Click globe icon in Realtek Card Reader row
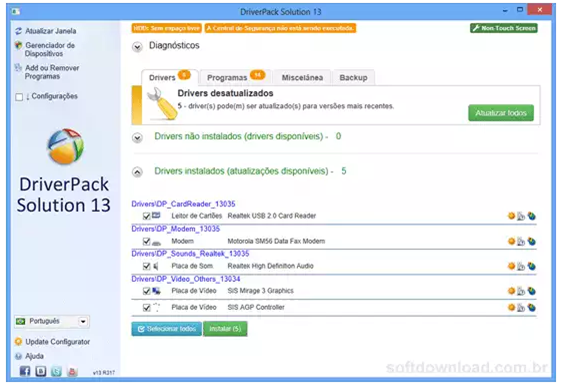561x390 pixels. [532, 216]
